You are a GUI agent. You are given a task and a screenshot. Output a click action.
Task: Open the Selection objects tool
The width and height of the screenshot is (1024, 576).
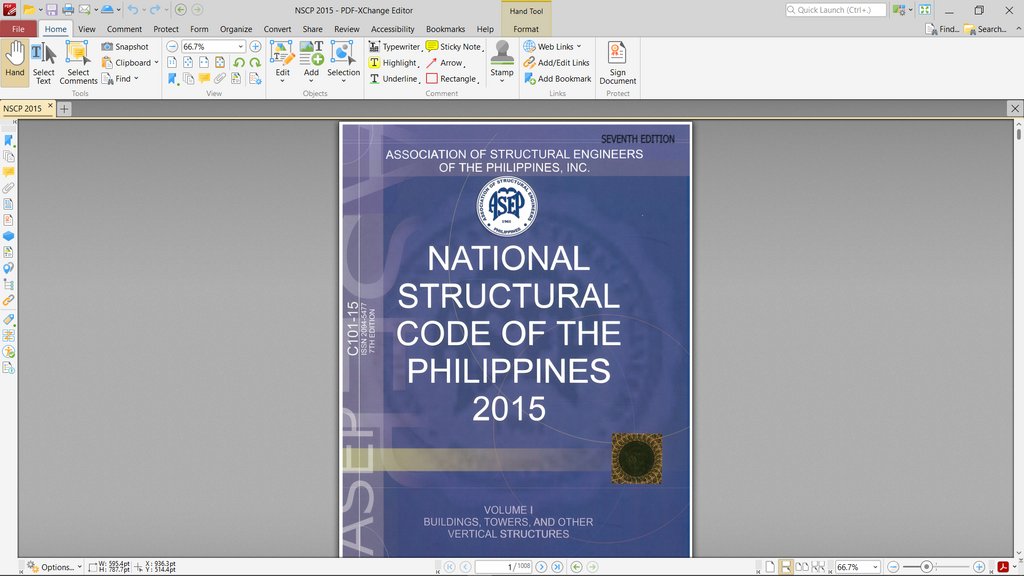pyautogui.click(x=344, y=62)
